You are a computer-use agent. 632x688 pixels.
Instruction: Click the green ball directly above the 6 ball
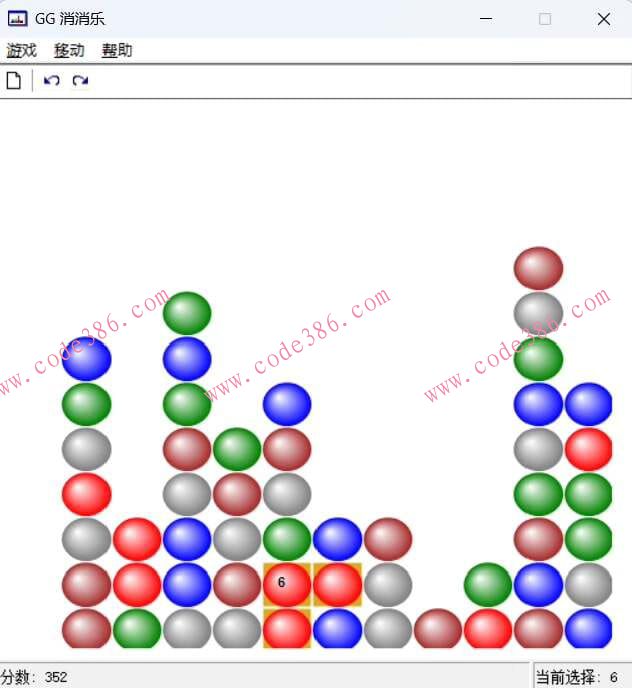coord(287,539)
